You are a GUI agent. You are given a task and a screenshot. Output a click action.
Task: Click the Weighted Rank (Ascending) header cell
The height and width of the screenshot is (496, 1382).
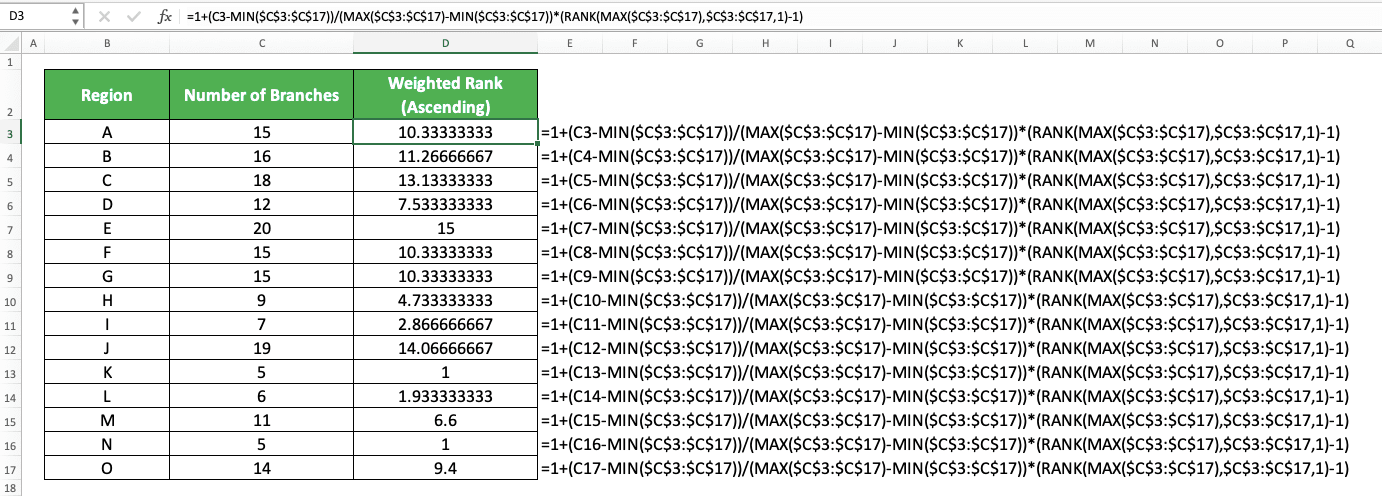445,95
